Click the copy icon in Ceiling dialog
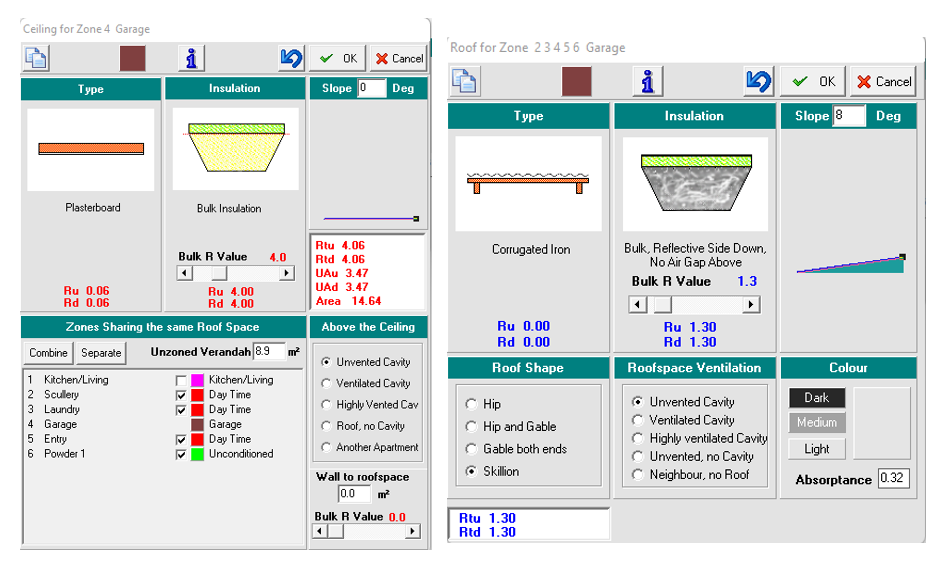The image size is (947, 572). click(36, 58)
